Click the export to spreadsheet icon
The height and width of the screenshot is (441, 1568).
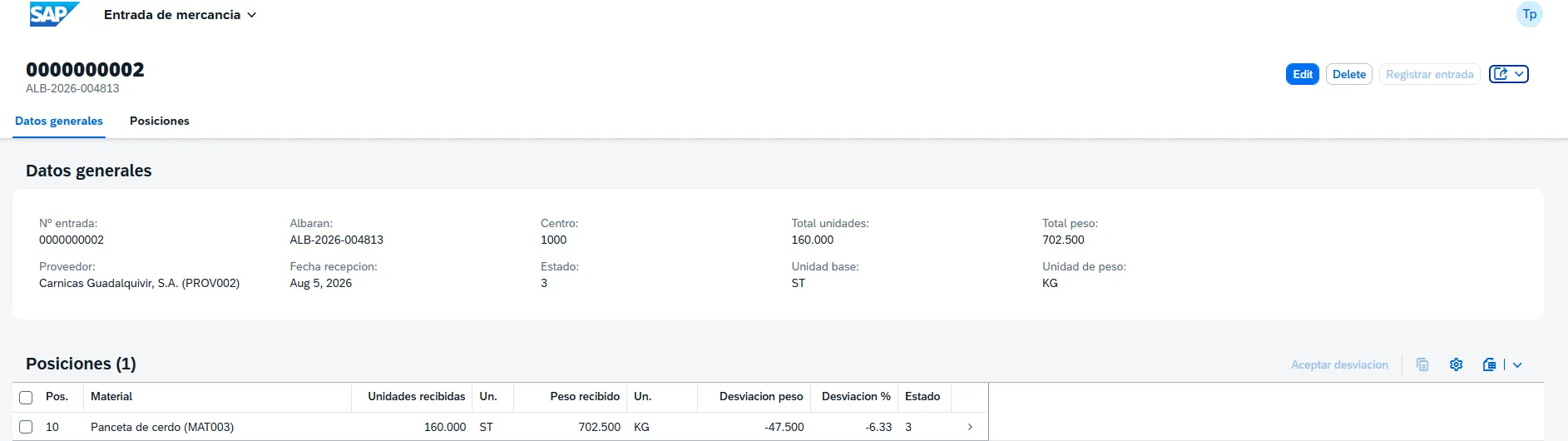tap(1489, 364)
